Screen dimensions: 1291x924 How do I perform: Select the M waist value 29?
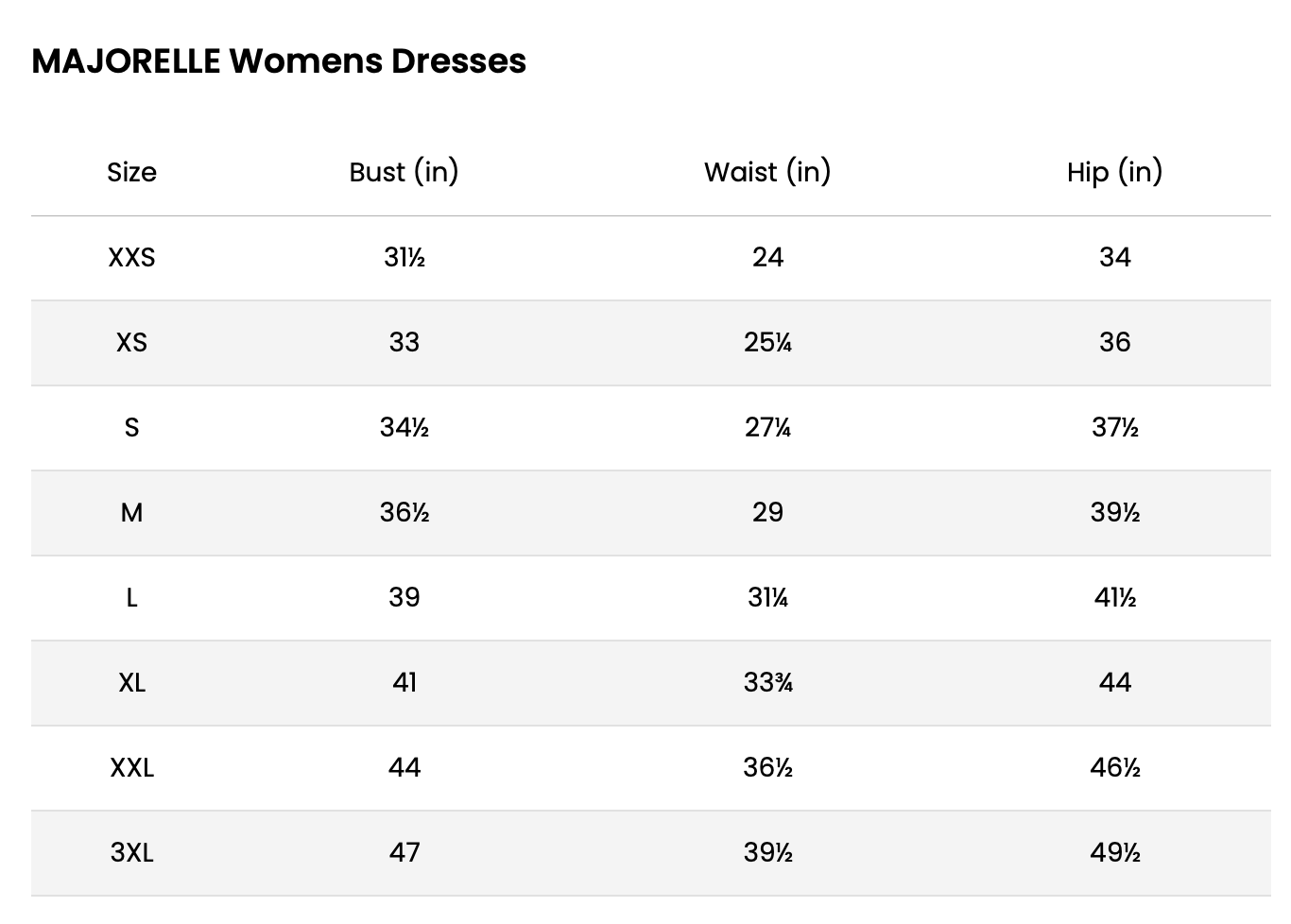767,512
